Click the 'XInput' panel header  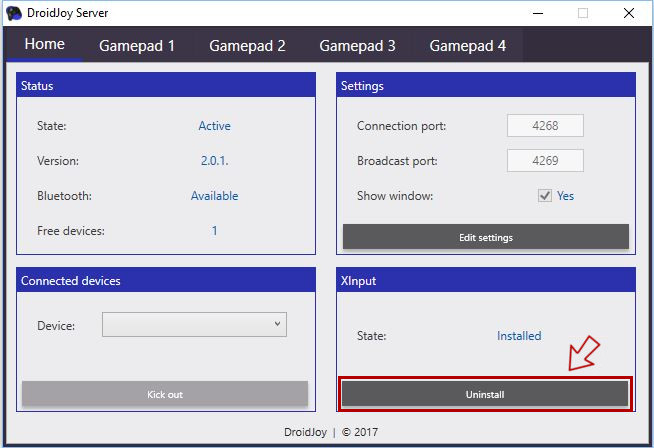click(x=486, y=280)
